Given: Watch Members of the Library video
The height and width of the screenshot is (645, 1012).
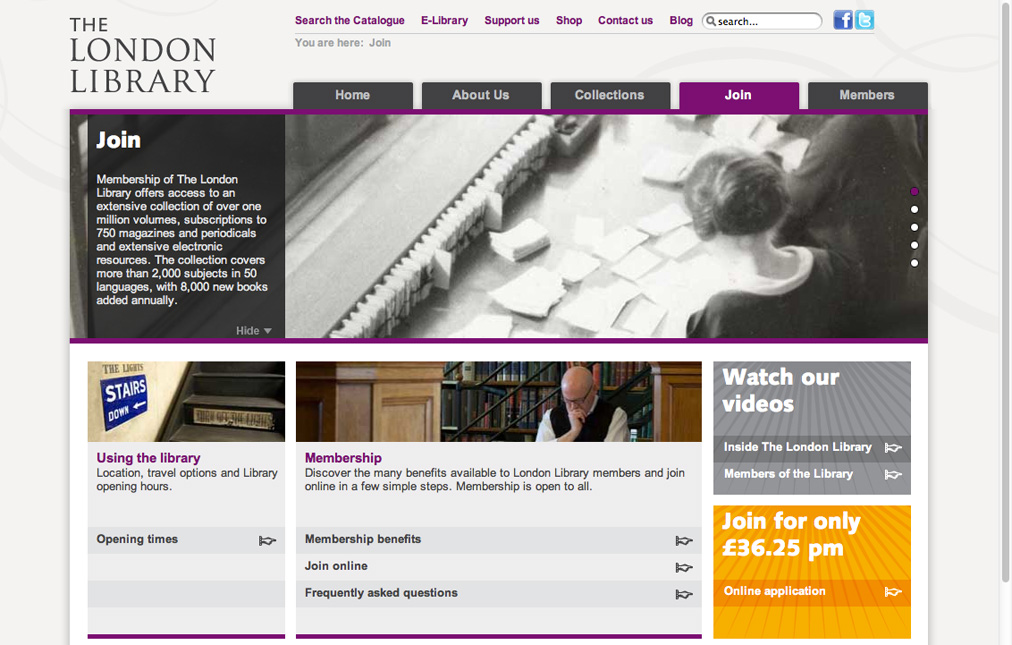Looking at the screenshot, I should point(788,474).
